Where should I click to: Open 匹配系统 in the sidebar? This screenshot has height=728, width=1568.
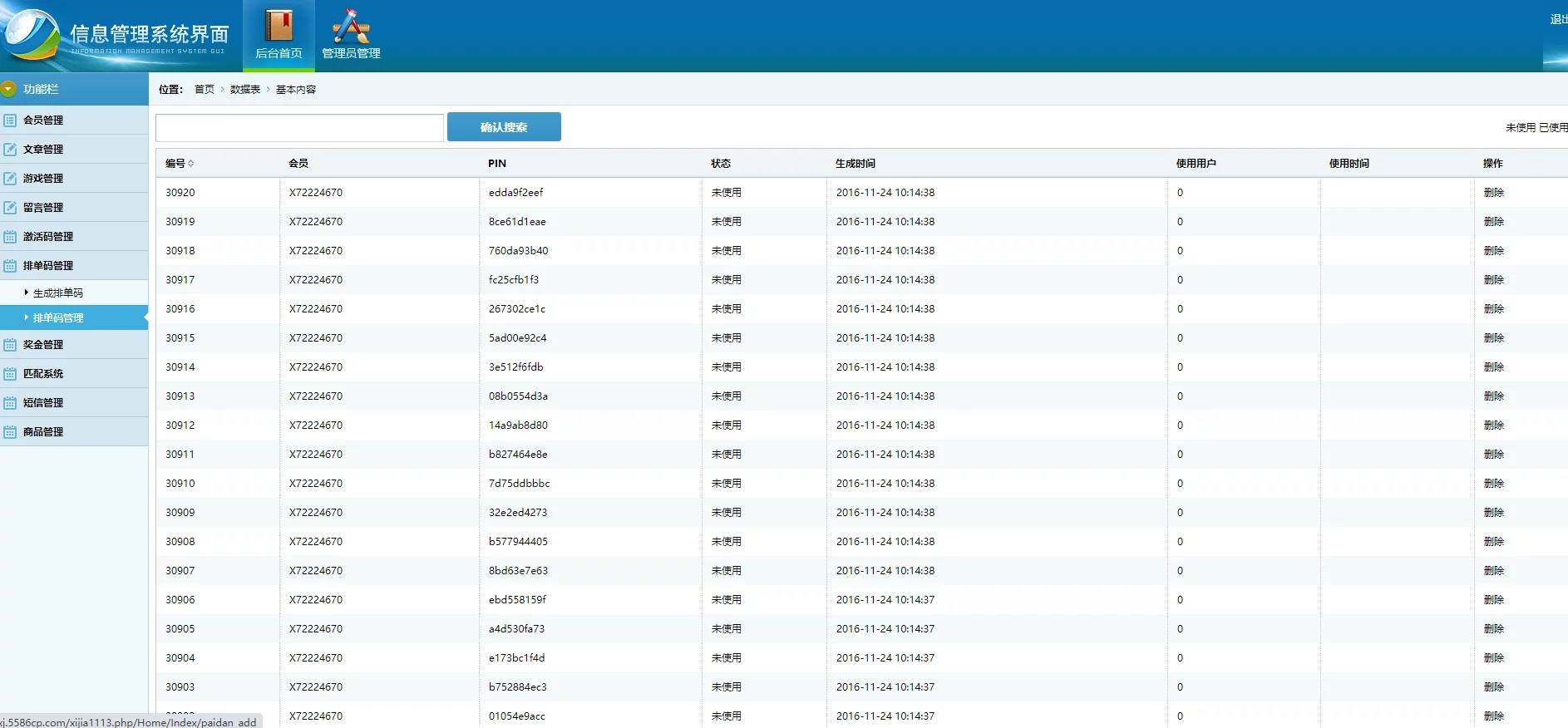click(x=43, y=374)
